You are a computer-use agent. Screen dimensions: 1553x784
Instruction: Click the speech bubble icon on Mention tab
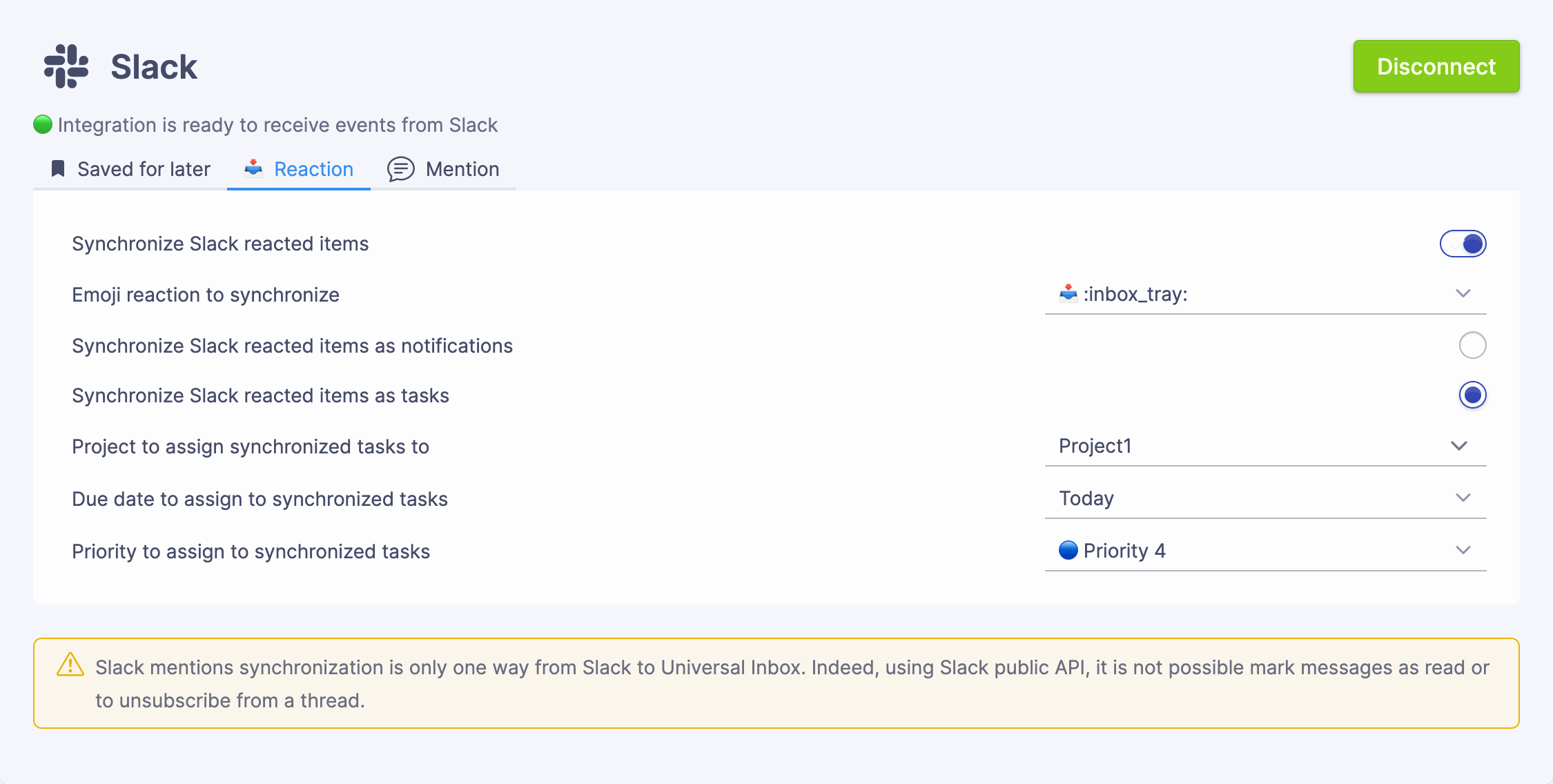[x=402, y=169]
